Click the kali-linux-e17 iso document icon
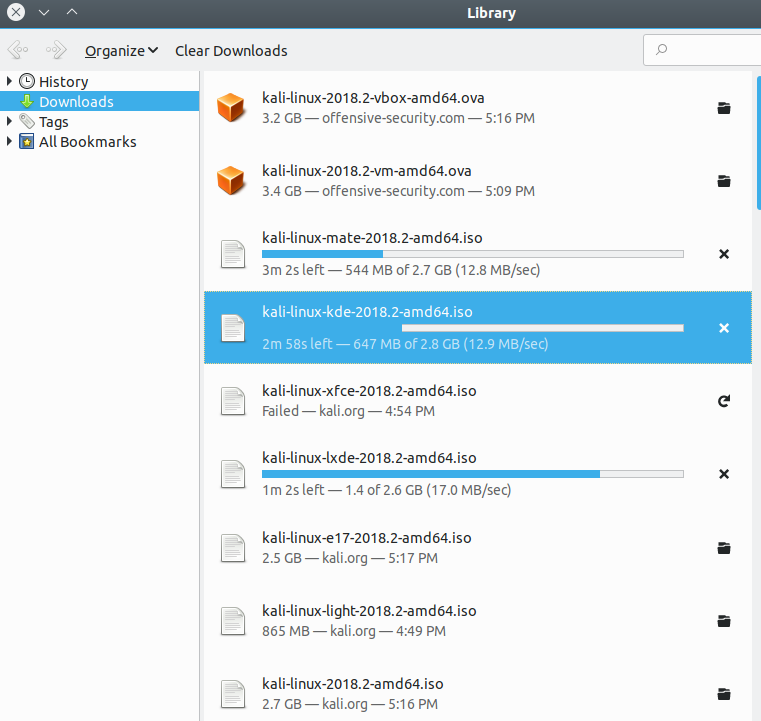Screen dimensions: 761x721 (233, 548)
